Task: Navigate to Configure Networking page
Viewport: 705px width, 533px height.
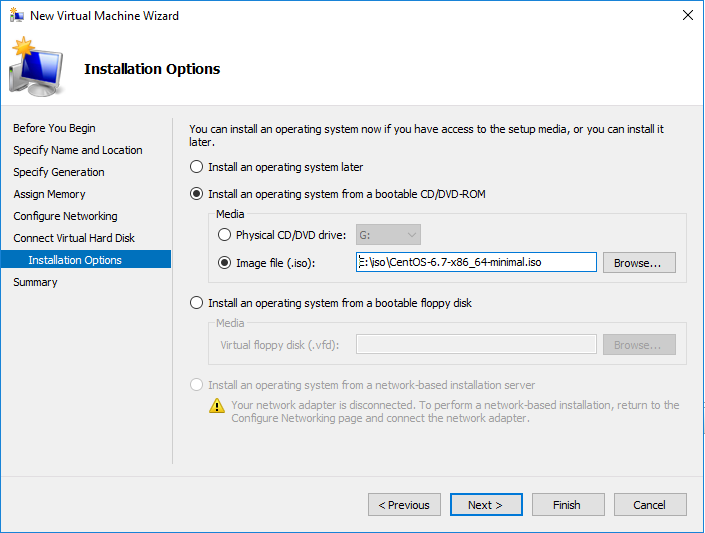Action: tap(66, 216)
